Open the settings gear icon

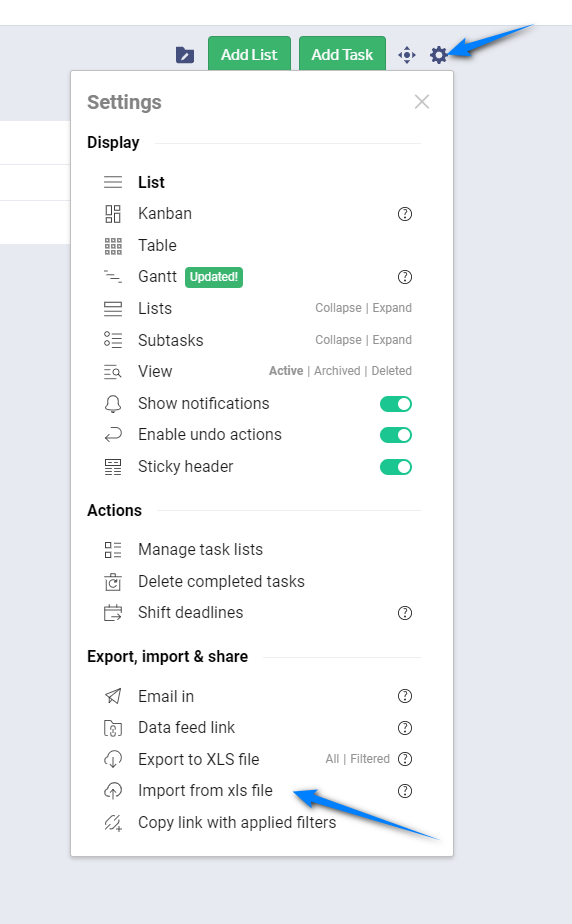(x=438, y=55)
